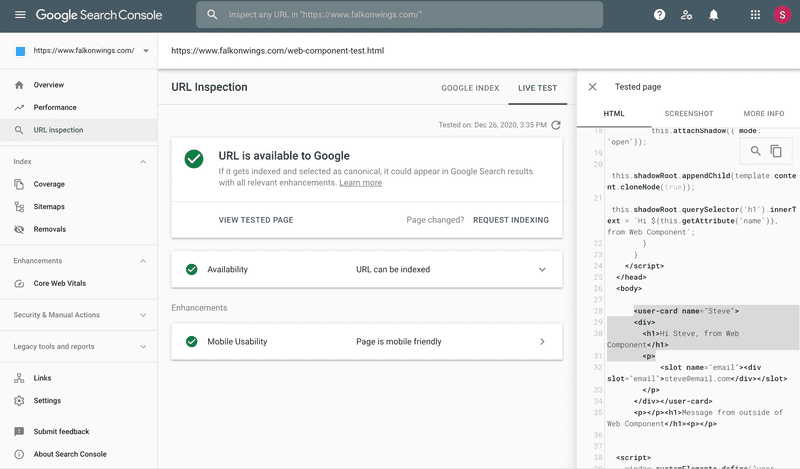Open the hamburger navigation menu
The image size is (800, 469).
point(20,15)
